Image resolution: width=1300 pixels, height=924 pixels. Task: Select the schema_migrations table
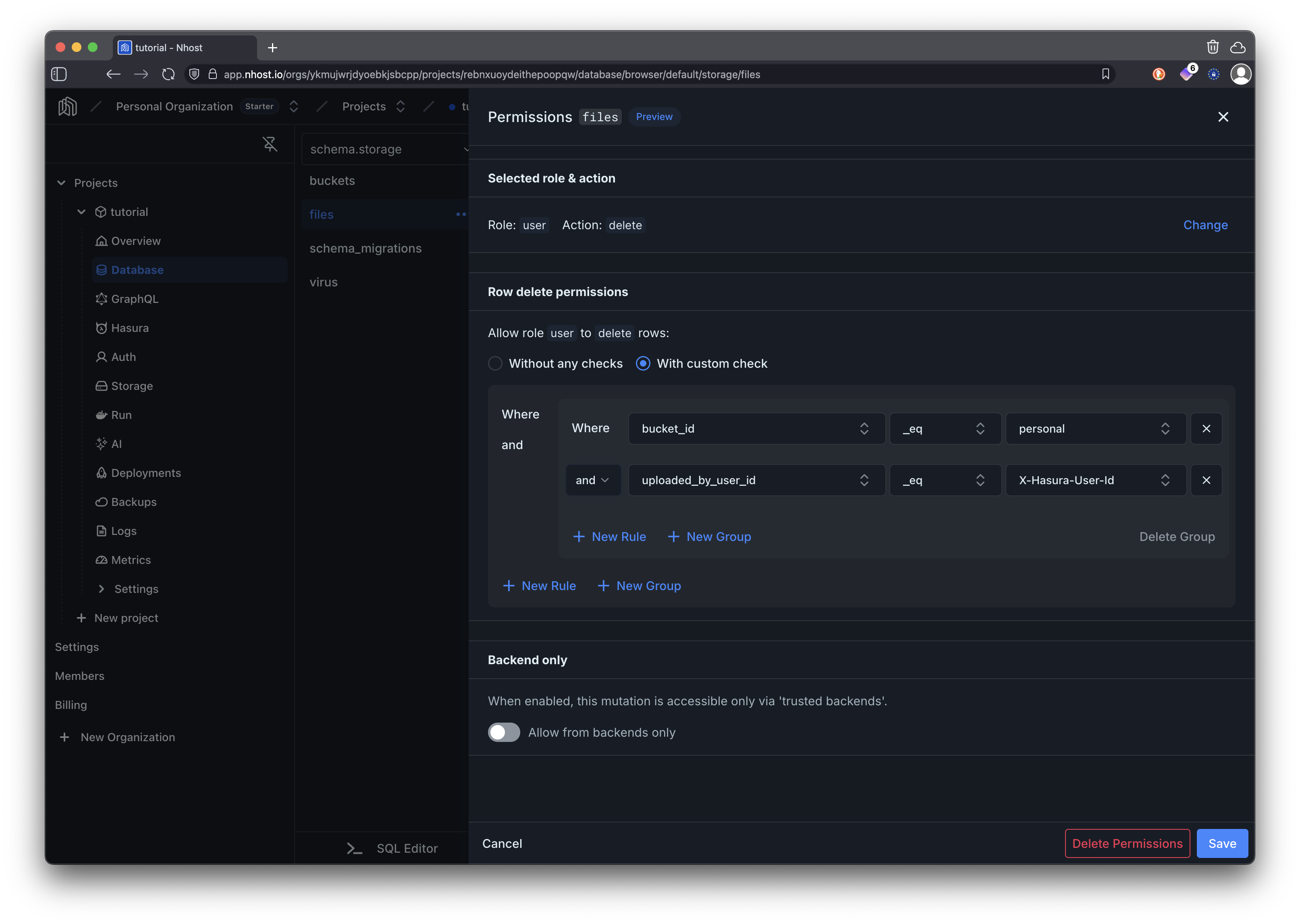click(x=365, y=248)
